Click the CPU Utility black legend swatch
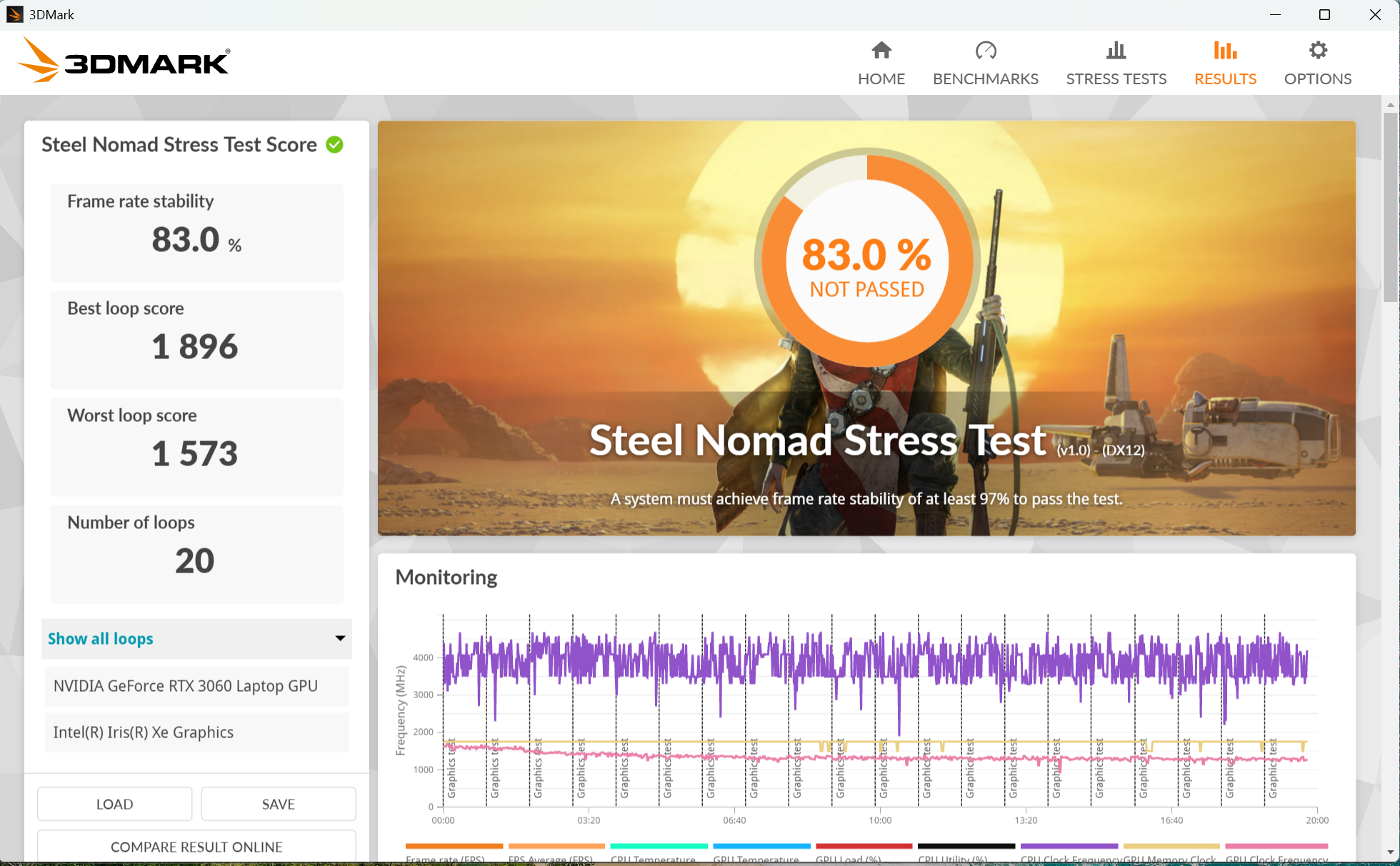This screenshot has width=1400, height=866. click(966, 846)
